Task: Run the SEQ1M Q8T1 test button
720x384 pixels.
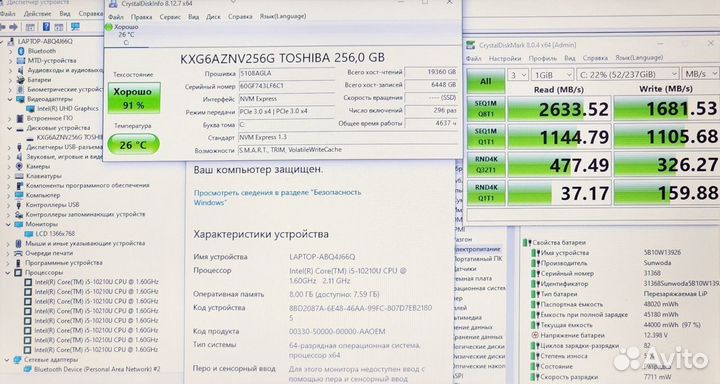Action: point(486,109)
